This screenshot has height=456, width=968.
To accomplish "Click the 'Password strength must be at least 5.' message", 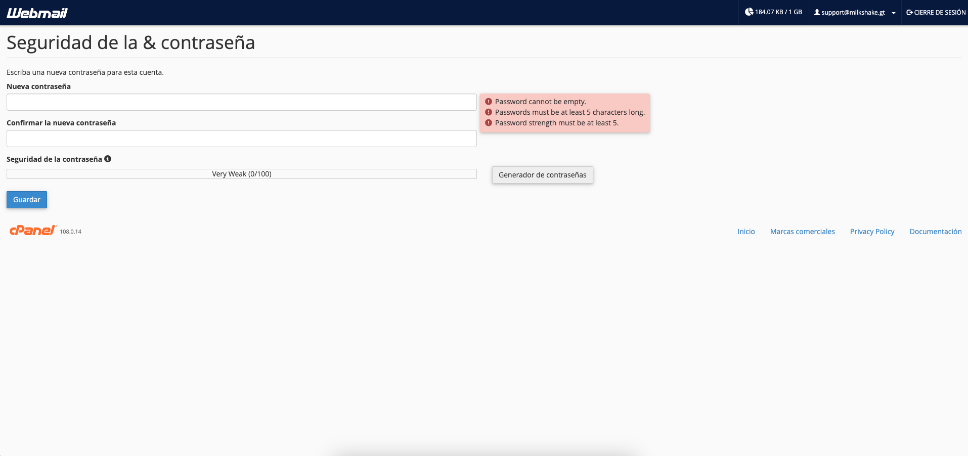I will pyautogui.click(x=556, y=123).
